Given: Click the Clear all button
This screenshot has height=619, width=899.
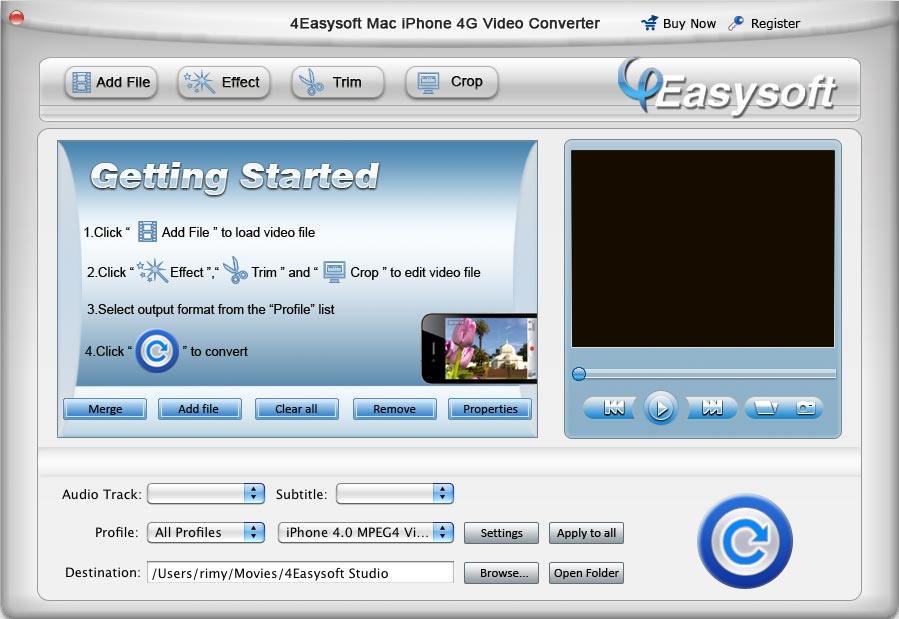Looking at the screenshot, I should point(296,409).
